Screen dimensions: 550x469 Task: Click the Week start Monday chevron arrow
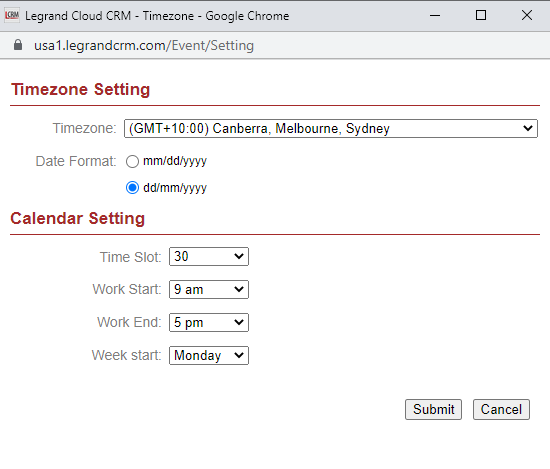(239, 355)
